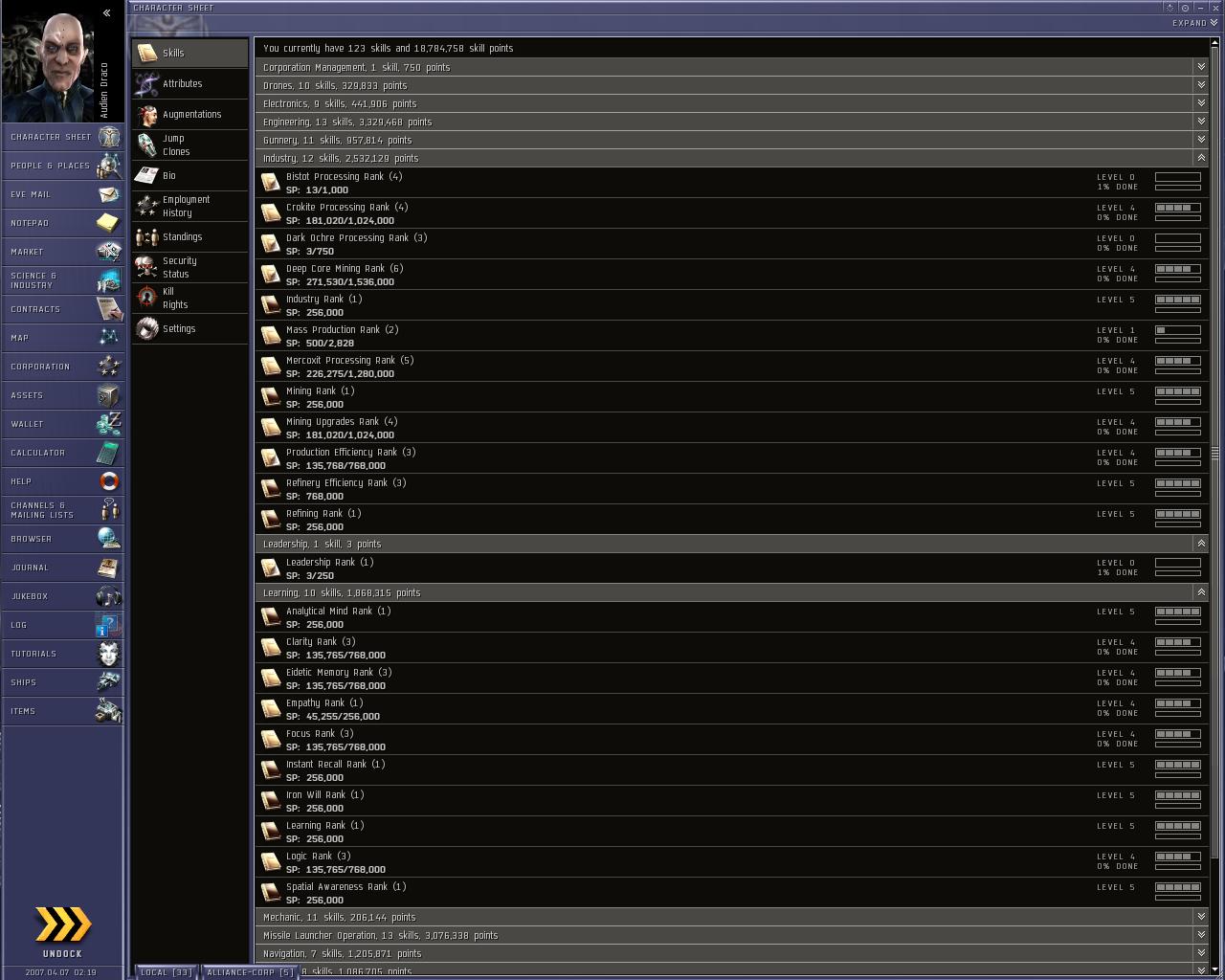Select the Deep Core Mining Rank (6) skill
This screenshot has height=980, width=1225.
pyautogui.click(x=732, y=275)
